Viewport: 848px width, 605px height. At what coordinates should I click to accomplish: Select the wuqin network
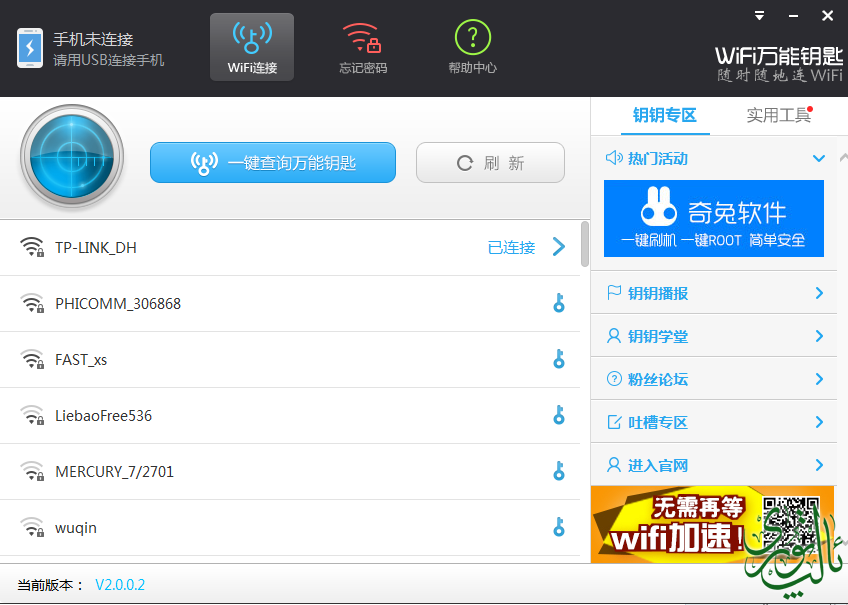[290, 528]
